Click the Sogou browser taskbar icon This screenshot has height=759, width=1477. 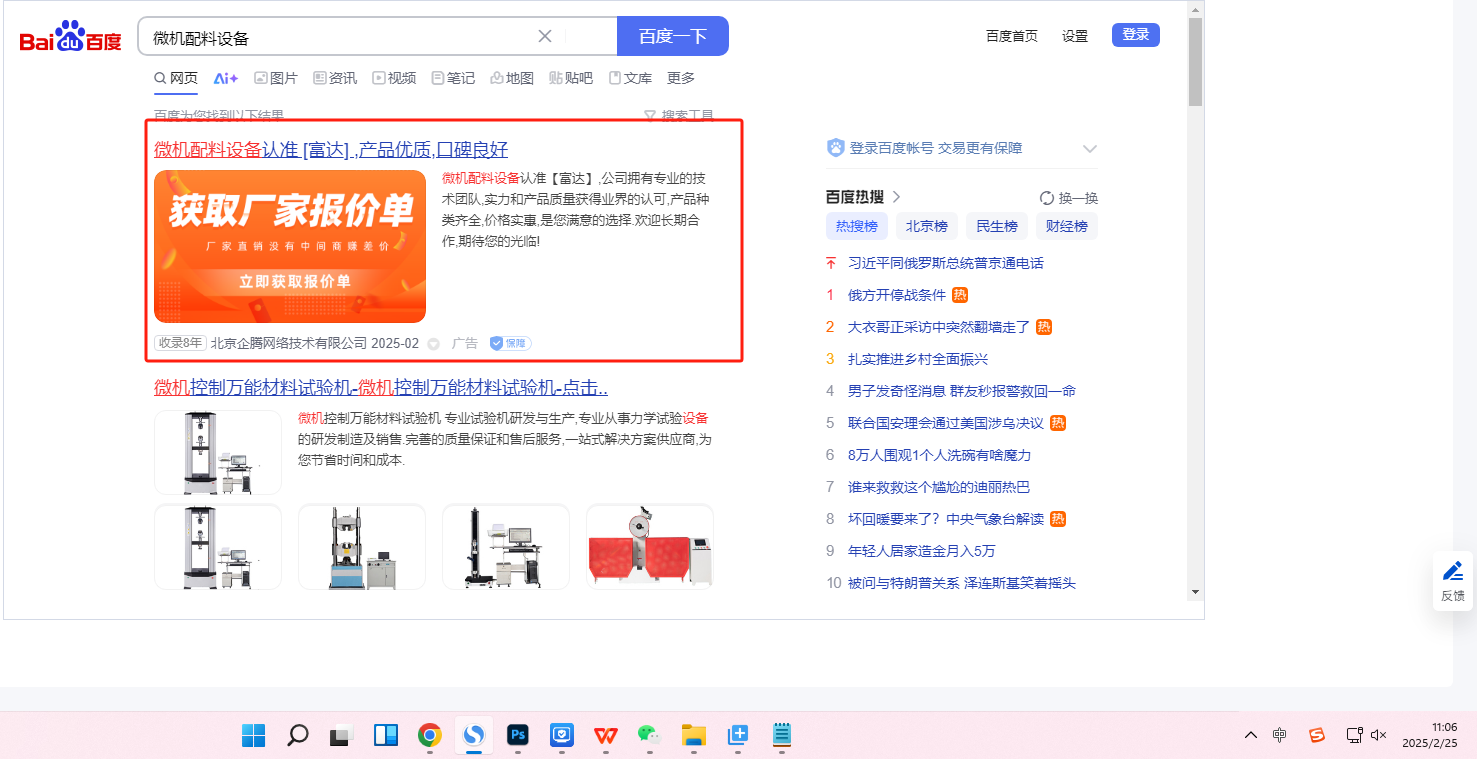pyautogui.click(x=474, y=735)
